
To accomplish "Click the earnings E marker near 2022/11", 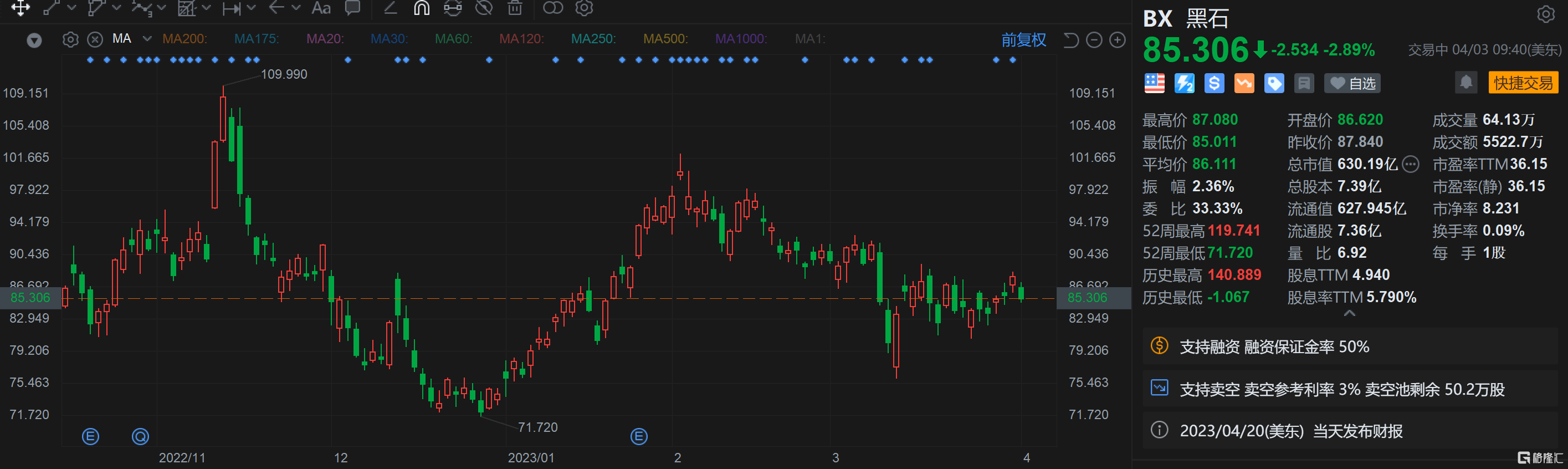I will [91, 436].
